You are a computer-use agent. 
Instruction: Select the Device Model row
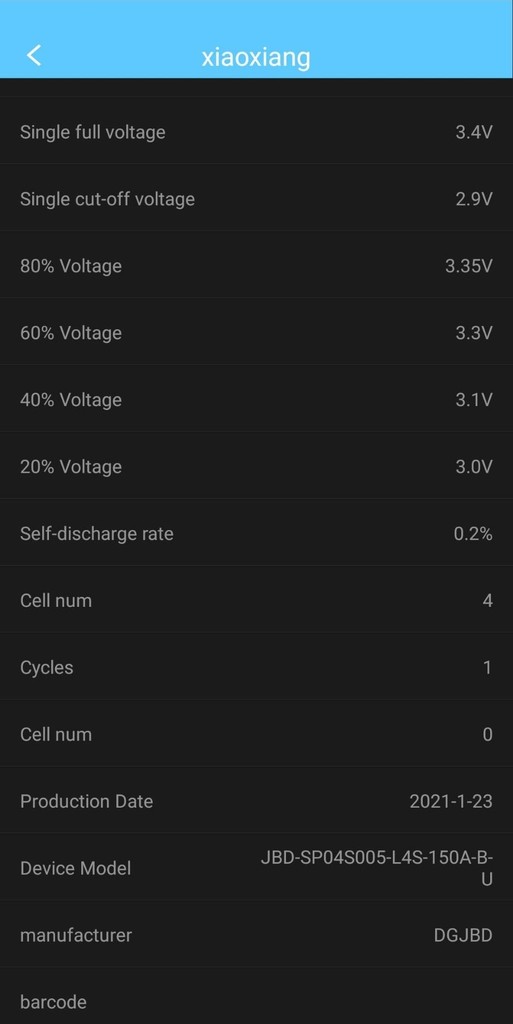pos(256,868)
